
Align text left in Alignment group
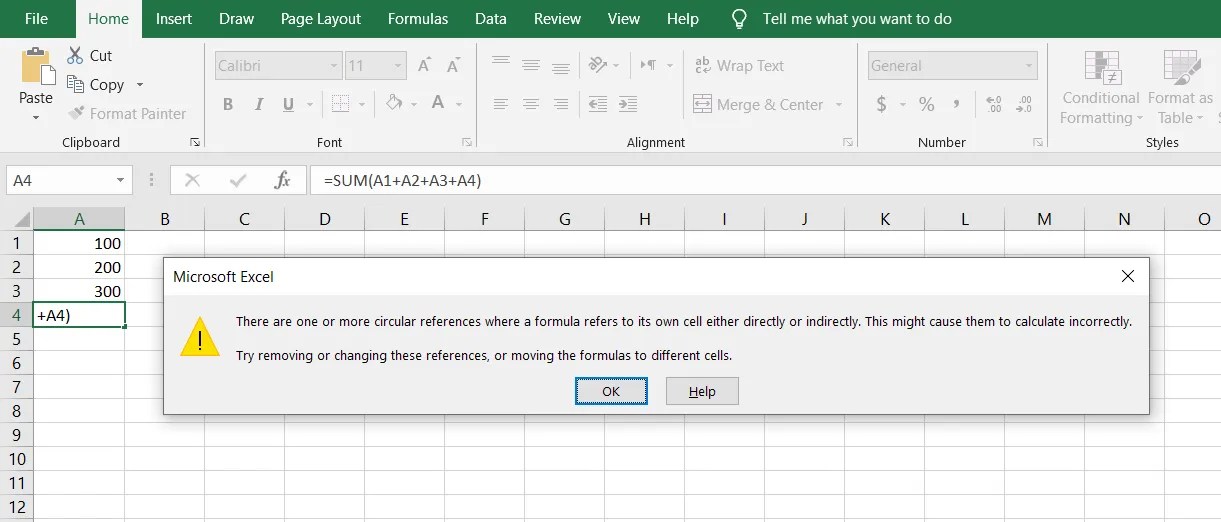[x=501, y=104]
